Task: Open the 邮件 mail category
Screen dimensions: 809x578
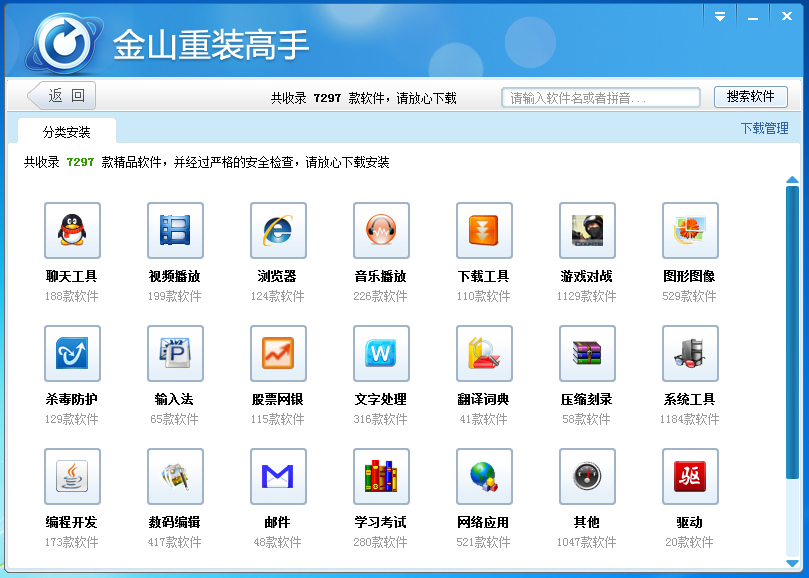Action: coord(278,477)
